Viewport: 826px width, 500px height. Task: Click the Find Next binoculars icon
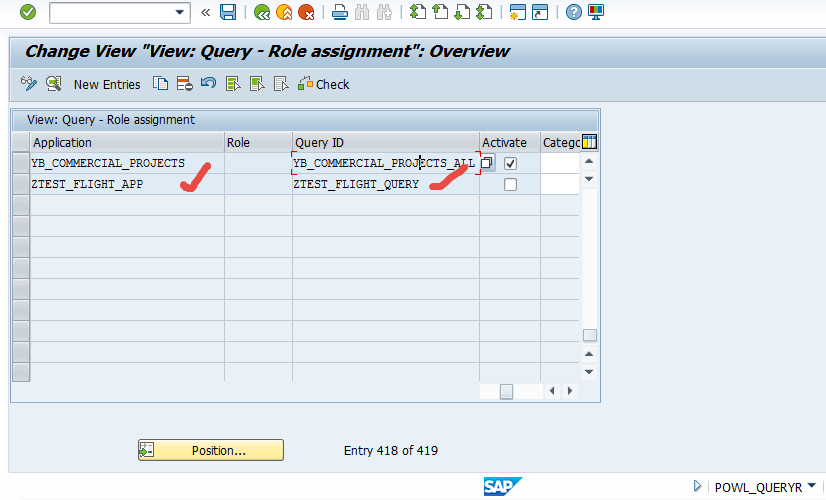385,12
